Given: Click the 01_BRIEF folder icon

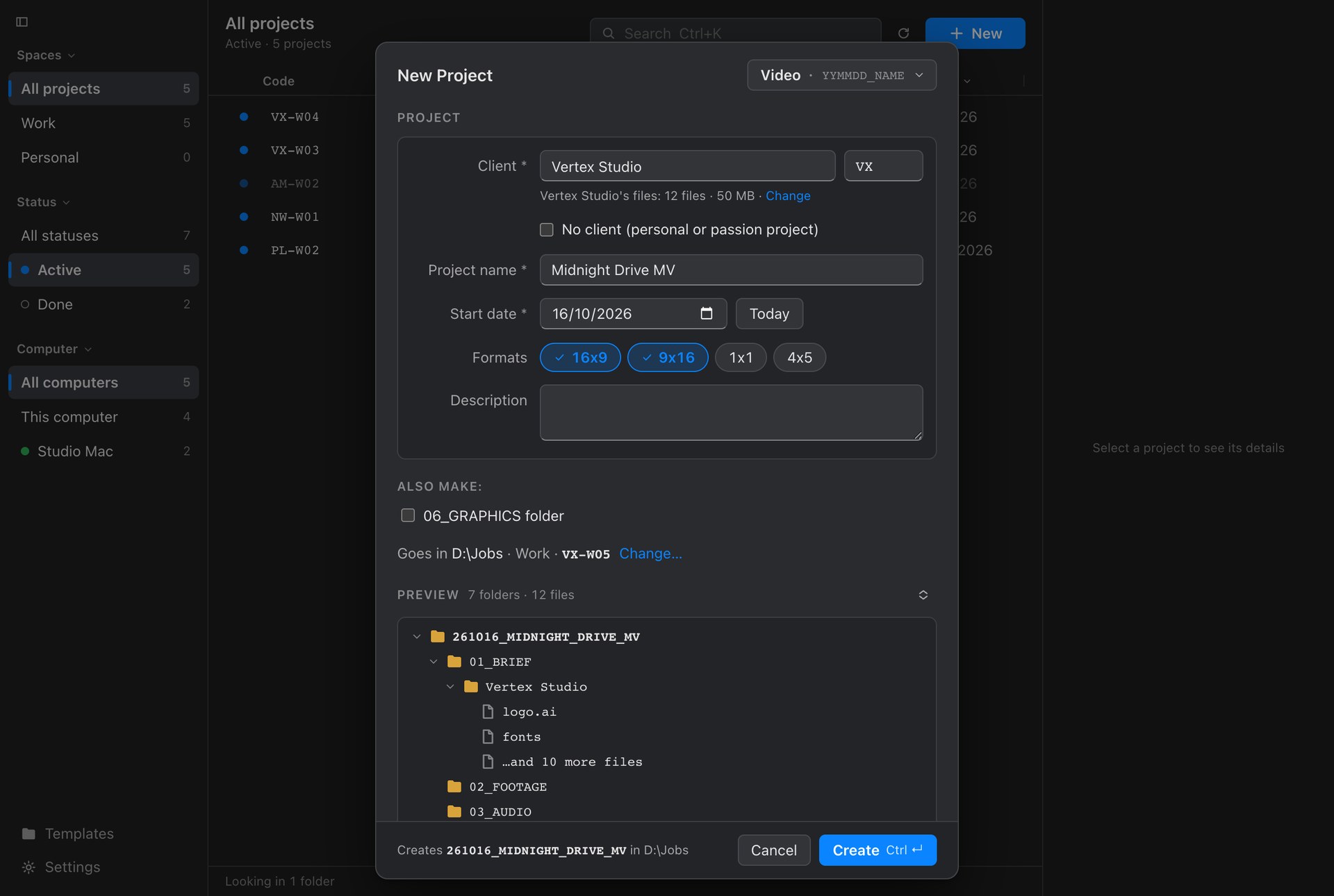Looking at the screenshot, I should click(454, 661).
